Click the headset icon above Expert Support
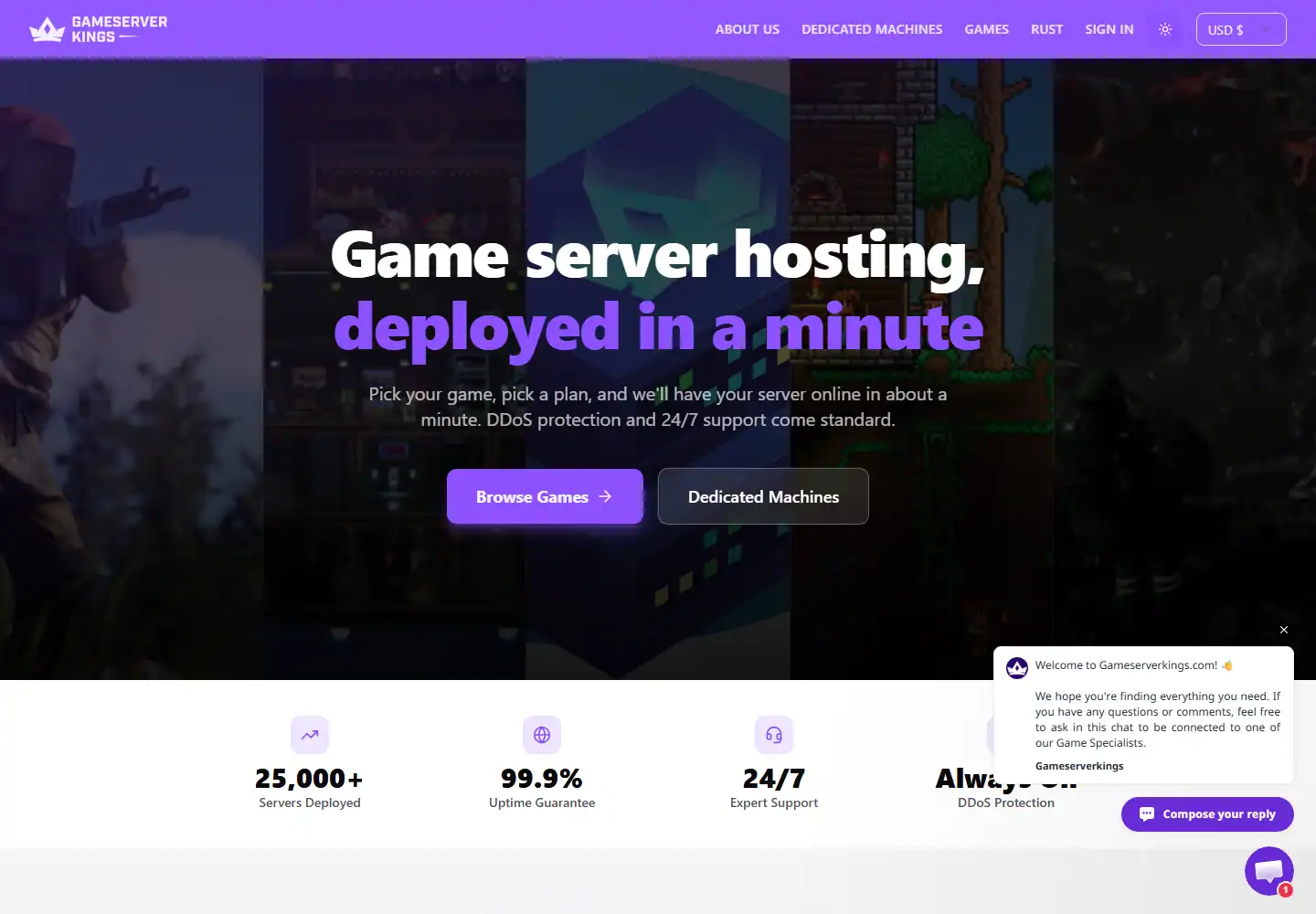The image size is (1316, 914). [x=774, y=735]
